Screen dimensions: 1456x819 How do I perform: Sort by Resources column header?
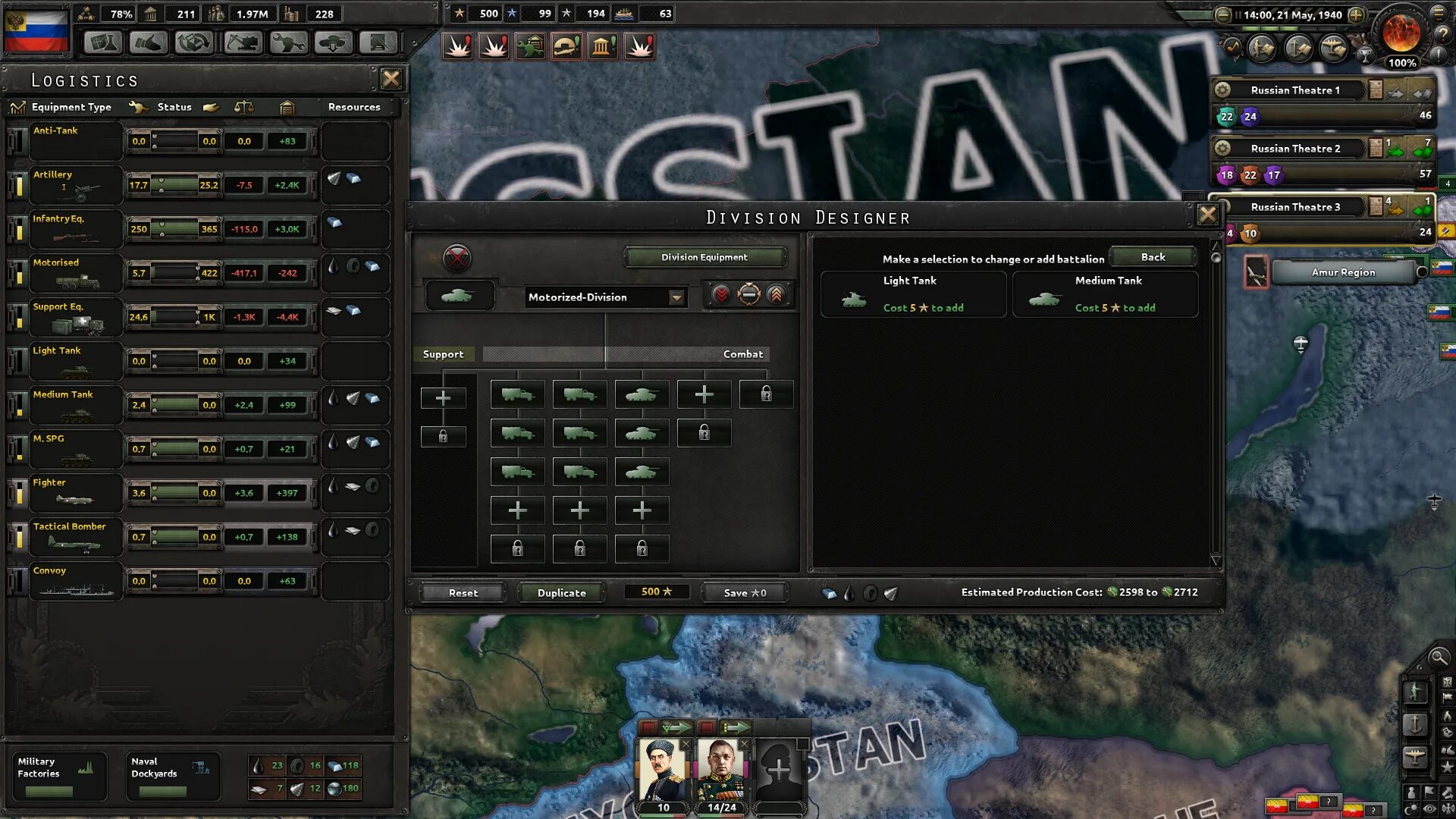(353, 107)
